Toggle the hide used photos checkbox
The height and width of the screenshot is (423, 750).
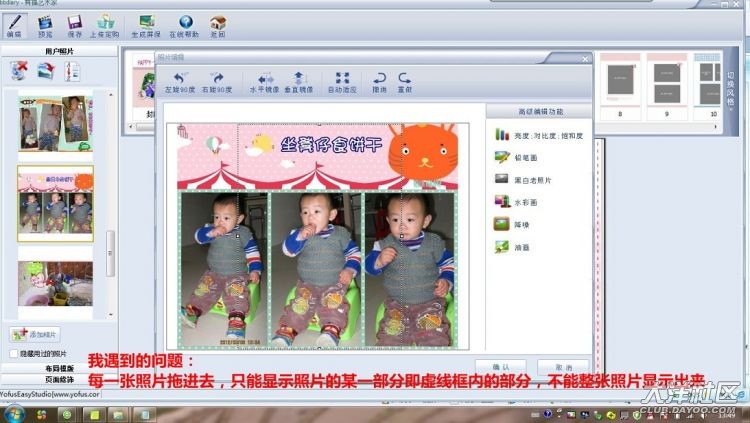(x=12, y=353)
